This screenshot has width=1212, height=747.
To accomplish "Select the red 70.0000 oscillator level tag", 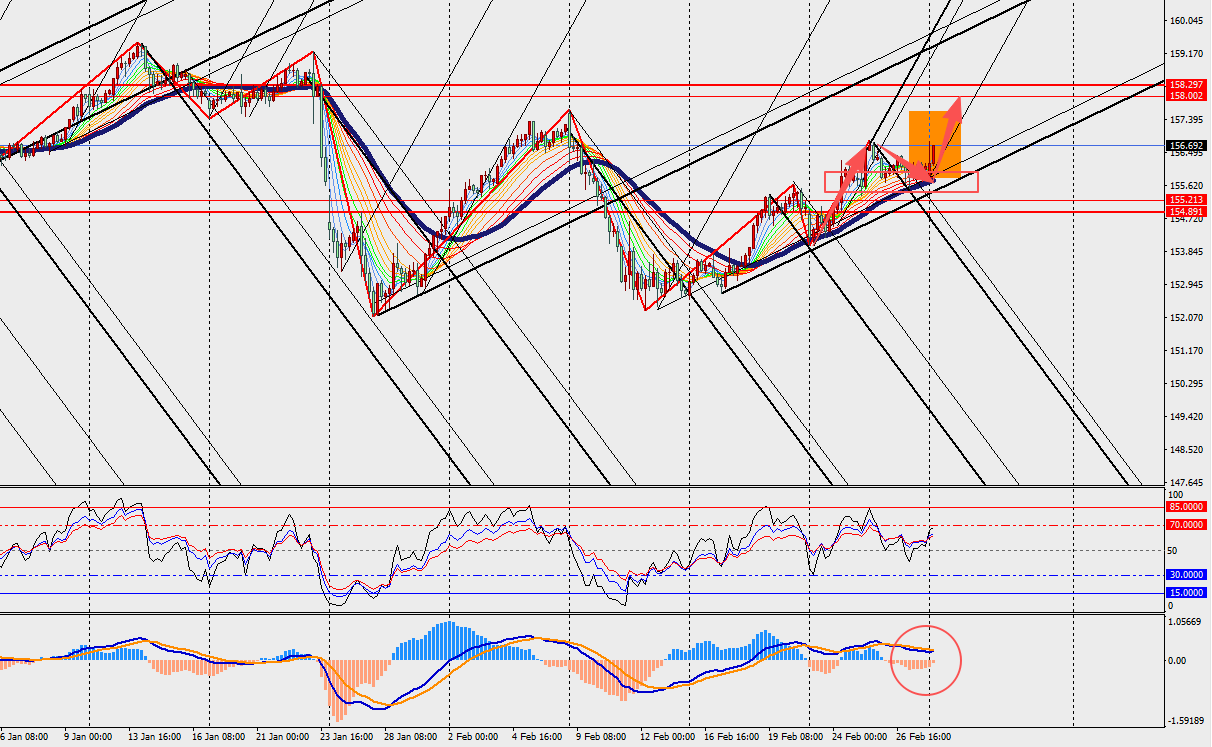I will click(x=1186, y=524).
